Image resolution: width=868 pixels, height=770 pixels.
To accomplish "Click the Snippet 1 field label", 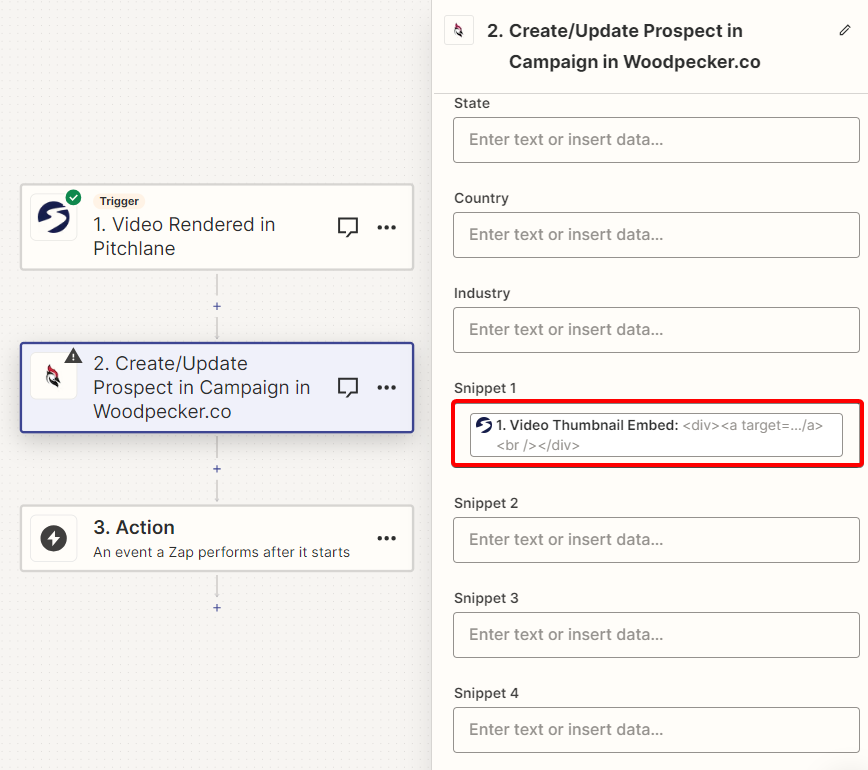I will [485, 388].
